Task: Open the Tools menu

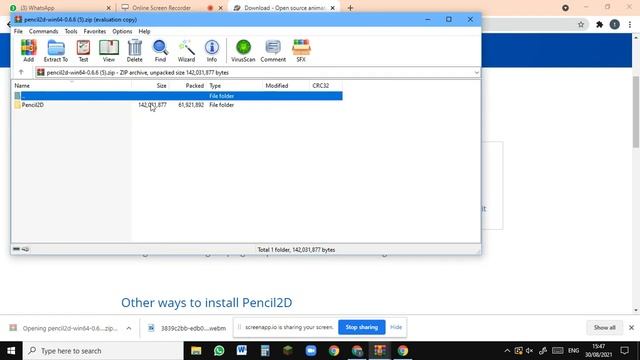Action: [71, 31]
